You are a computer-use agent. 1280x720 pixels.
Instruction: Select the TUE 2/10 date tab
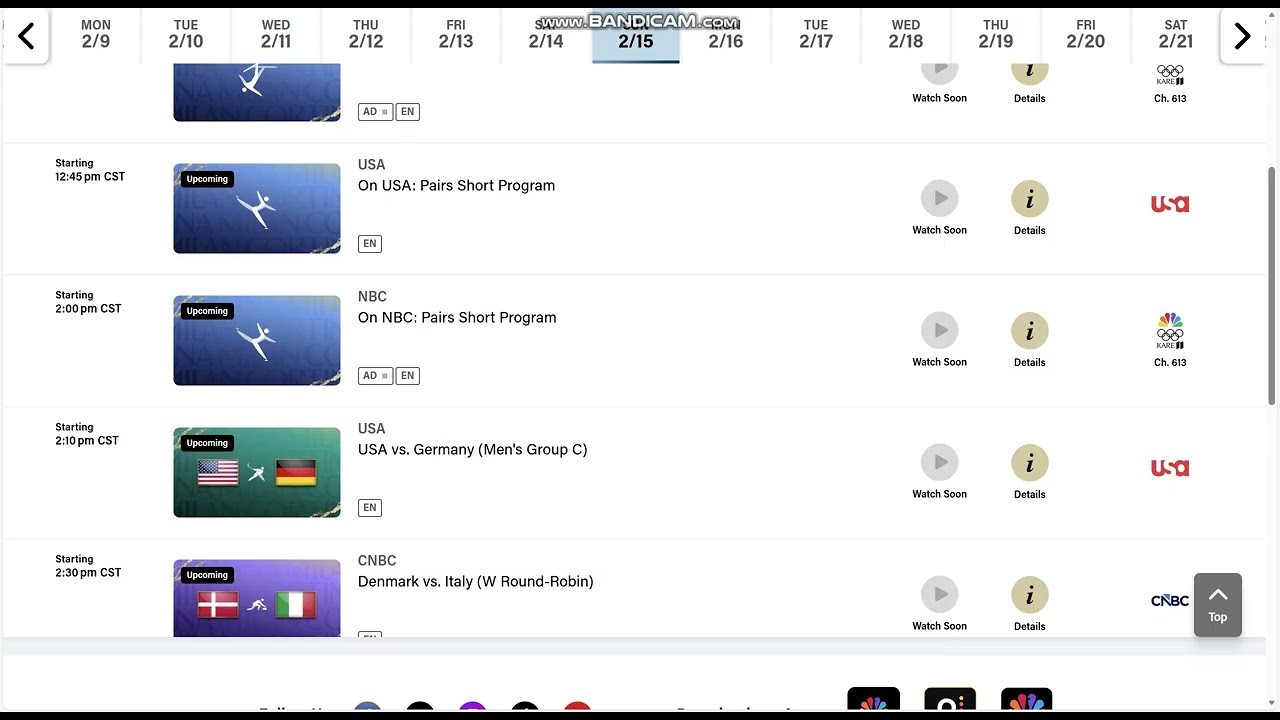[x=186, y=35]
